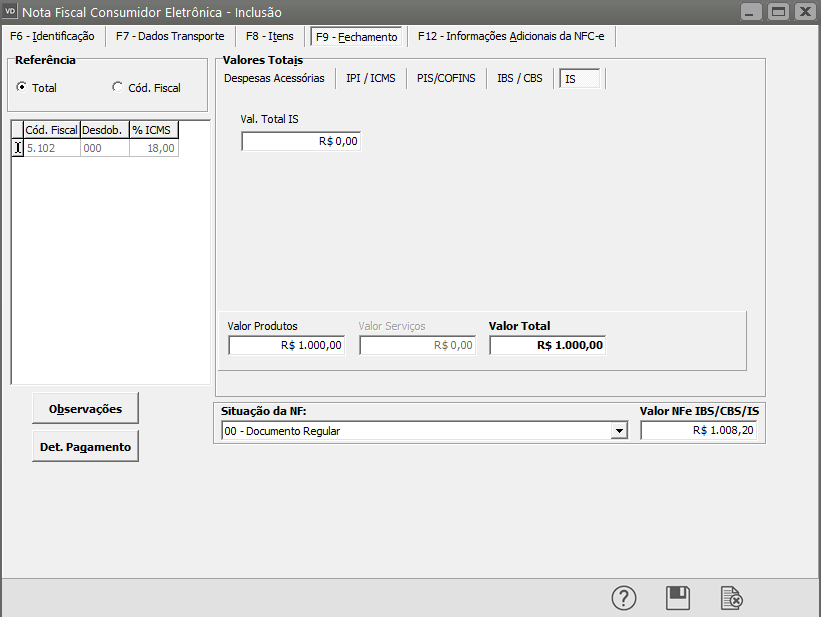Switch to F6 - Identificação tab

pos(52,36)
